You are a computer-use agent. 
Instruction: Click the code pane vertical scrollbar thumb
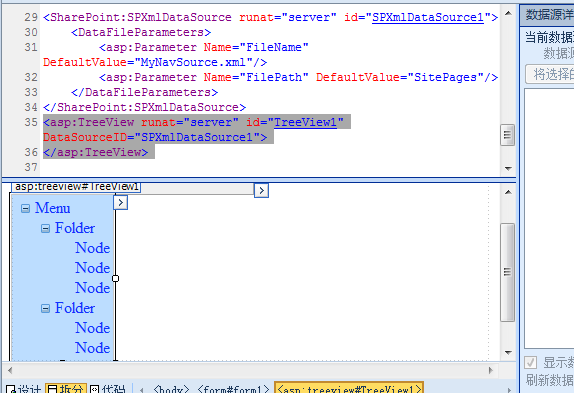point(507,135)
